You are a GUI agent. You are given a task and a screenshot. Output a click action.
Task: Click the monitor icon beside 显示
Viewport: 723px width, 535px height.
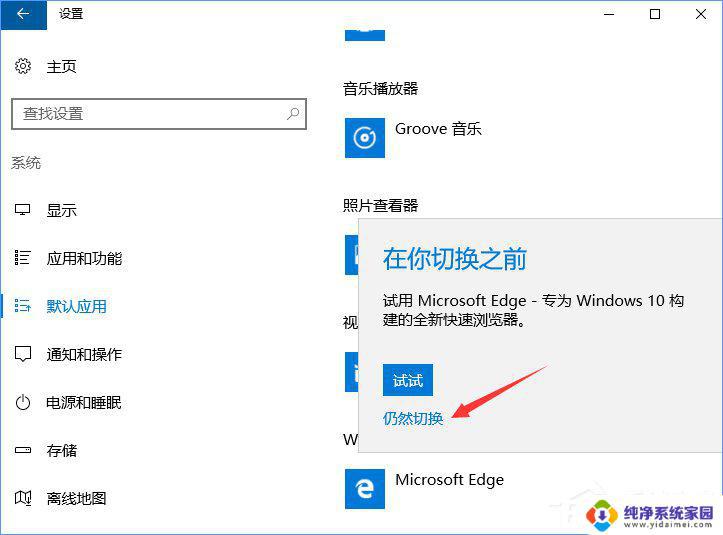tap(22, 210)
